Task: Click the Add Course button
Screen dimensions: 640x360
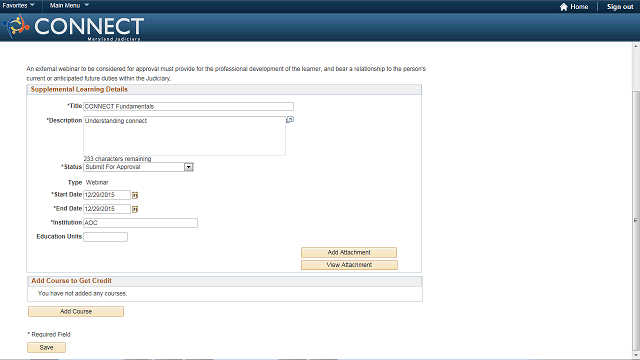Action: click(76, 311)
